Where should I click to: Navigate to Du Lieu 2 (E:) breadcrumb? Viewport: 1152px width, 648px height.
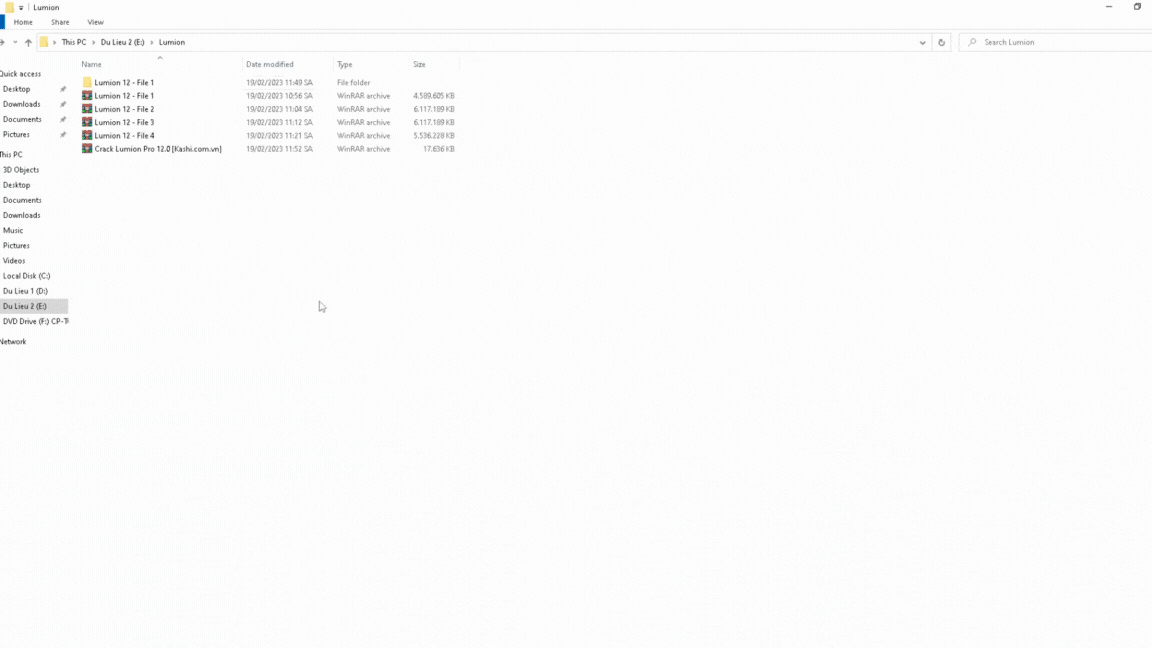(x=122, y=43)
